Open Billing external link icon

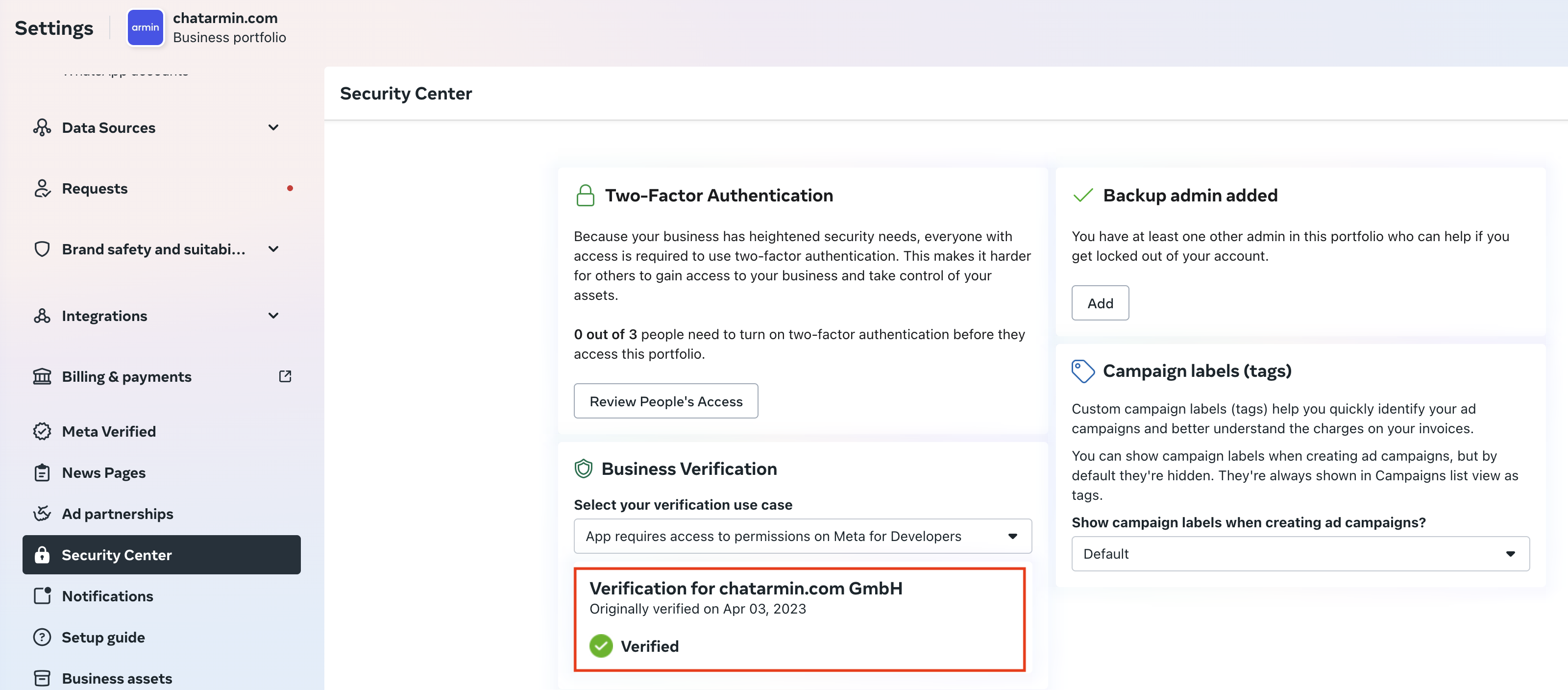(x=285, y=376)
